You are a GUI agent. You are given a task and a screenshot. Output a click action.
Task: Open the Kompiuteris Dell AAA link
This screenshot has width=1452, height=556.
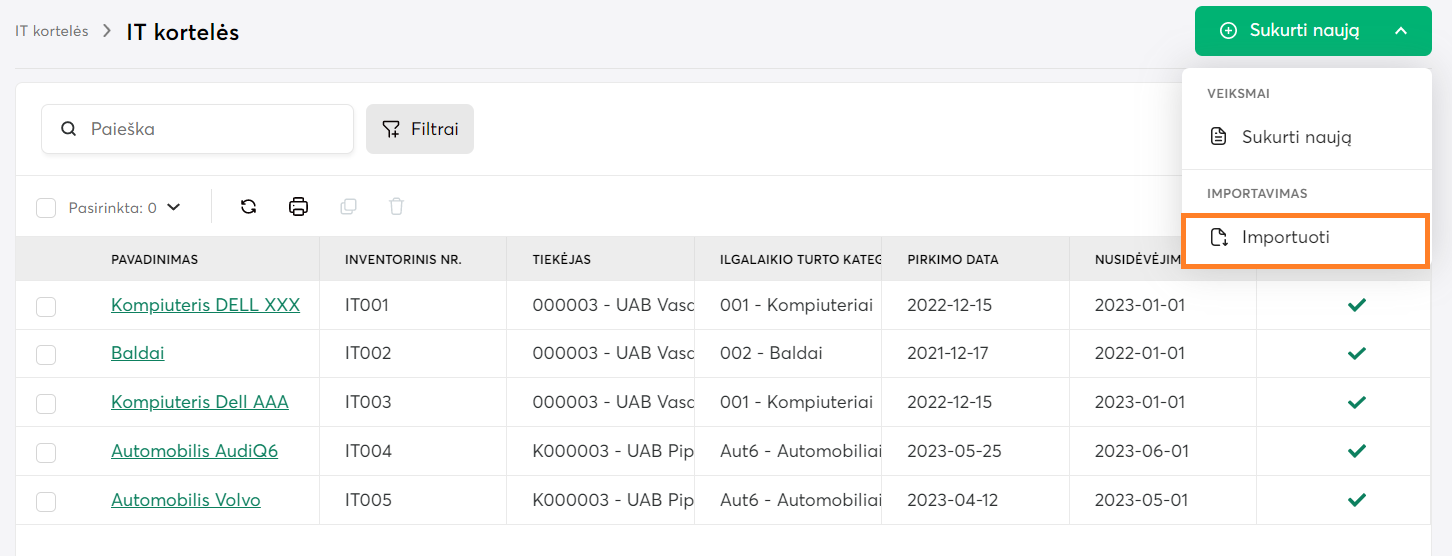tap(200, 402)
